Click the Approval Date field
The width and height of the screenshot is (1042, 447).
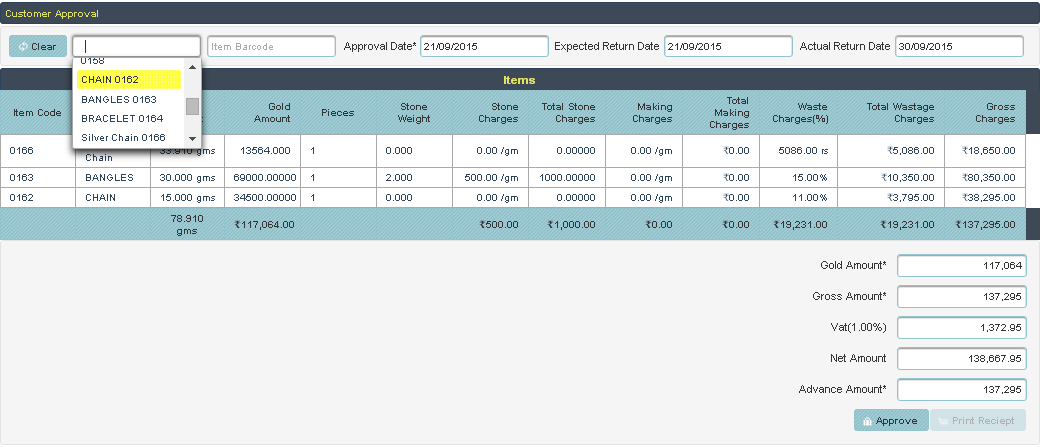[484, 47]
